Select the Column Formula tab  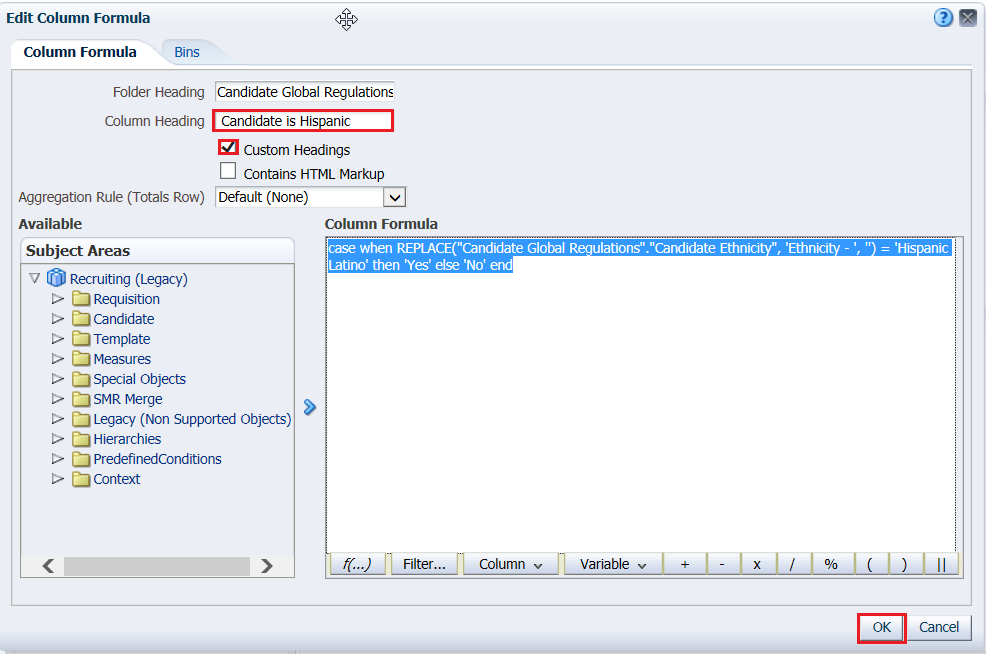click(80, 52)
